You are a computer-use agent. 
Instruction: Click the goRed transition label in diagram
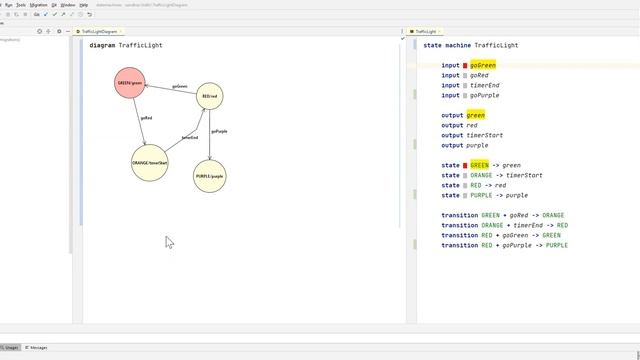coord(147,118)
